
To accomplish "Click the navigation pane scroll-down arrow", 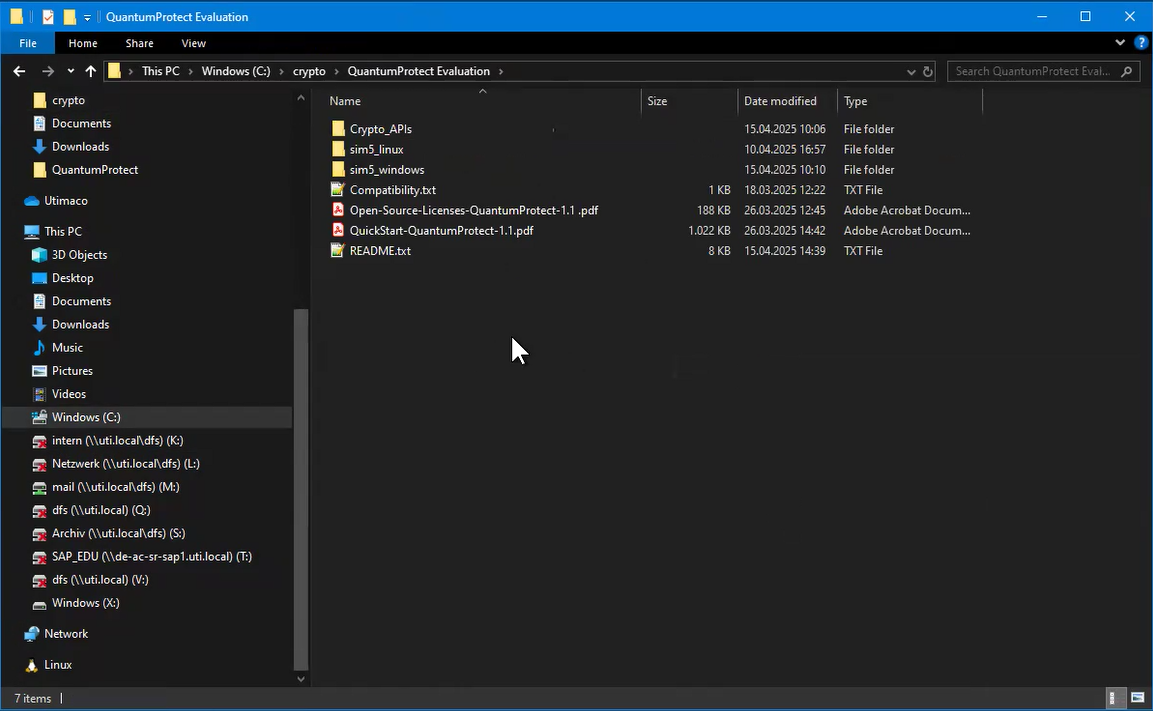I will 301,679.
